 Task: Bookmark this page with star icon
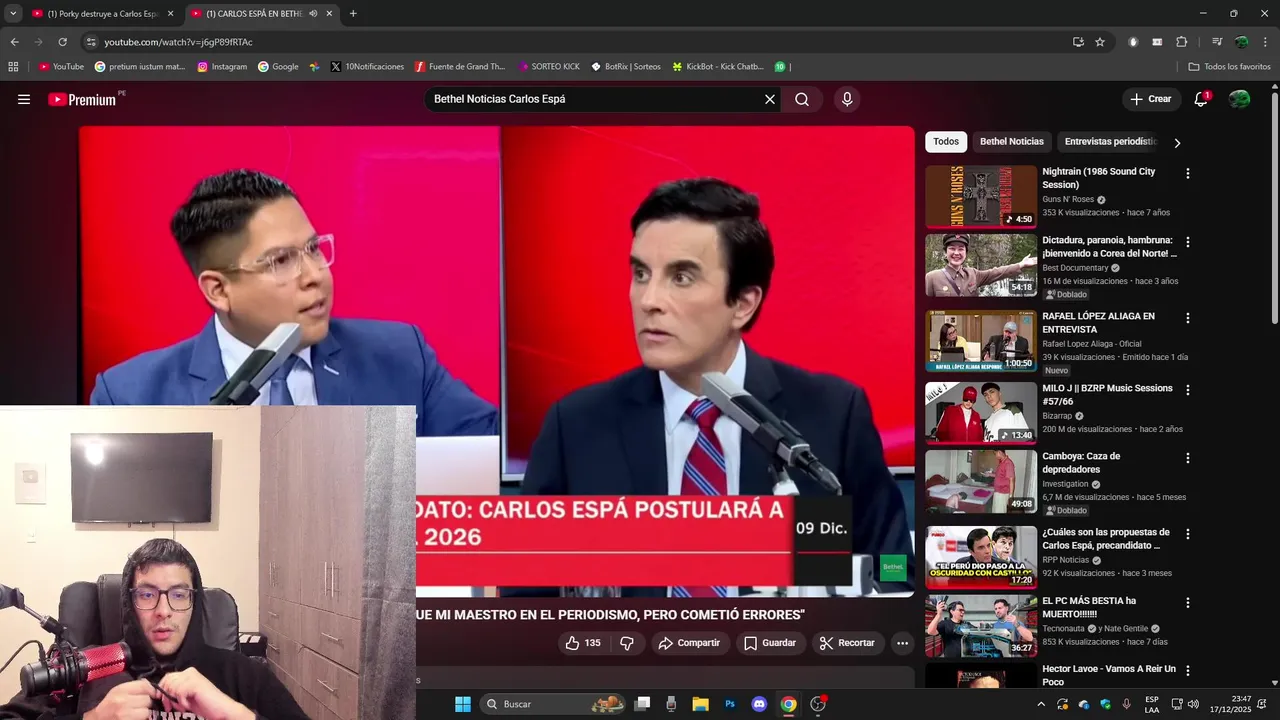pyautogui.click(x=1100, y=42)
